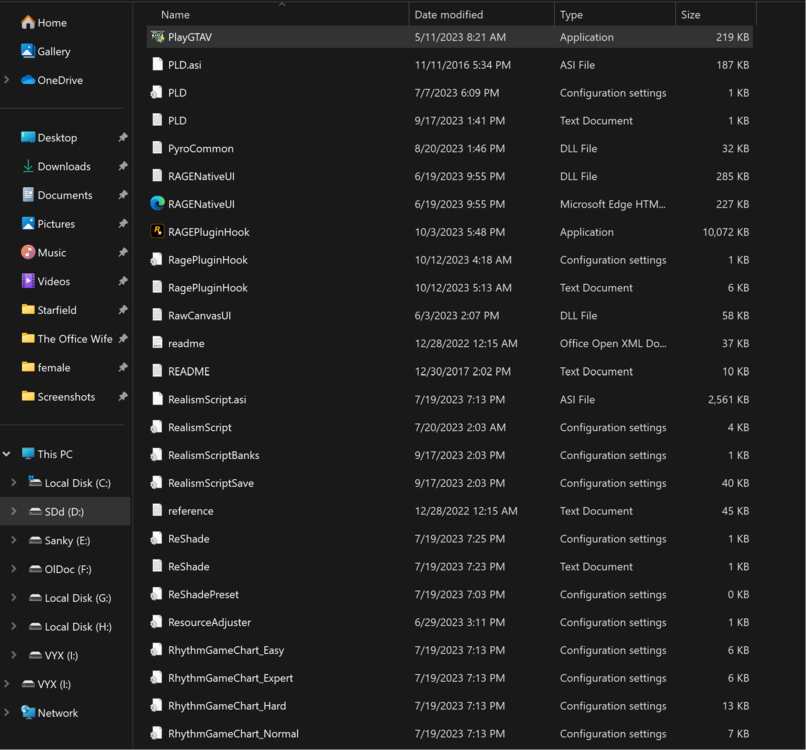Image resolution: width=806 pixels, height=750 pixels.
Task: Click the RAGEPluginHook application icon
Action: [x=156, y=232]
